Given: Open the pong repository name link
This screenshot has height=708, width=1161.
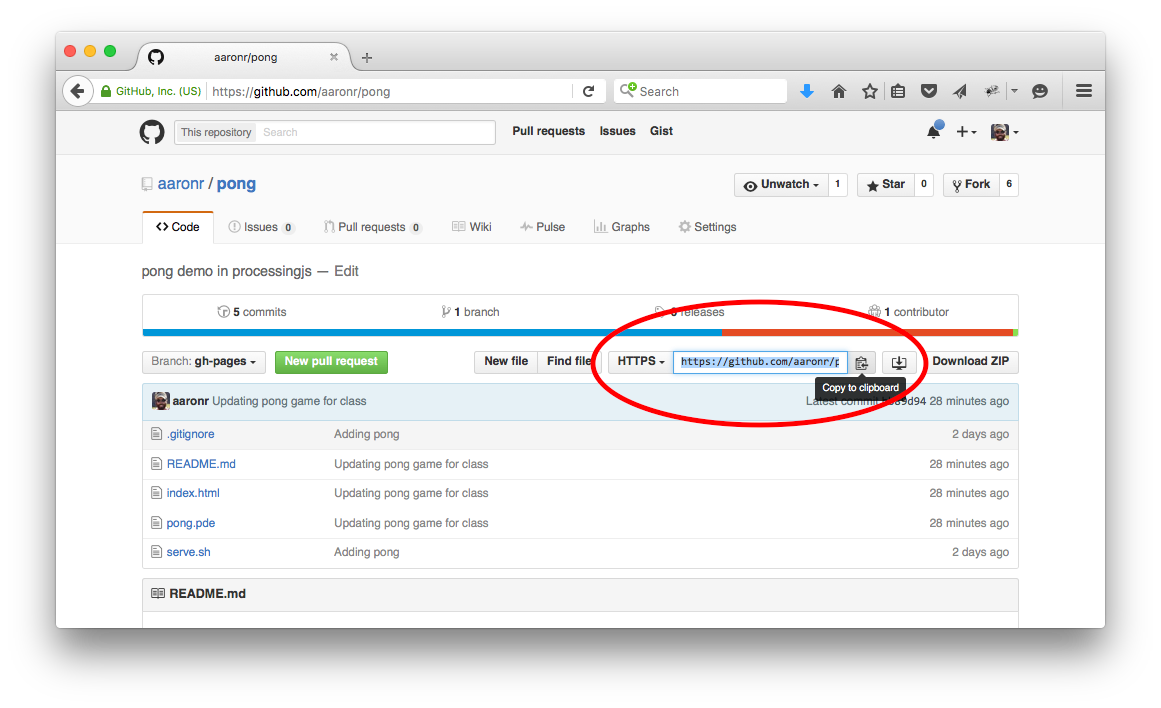Looking at the screenshot, I should [236, 184].
